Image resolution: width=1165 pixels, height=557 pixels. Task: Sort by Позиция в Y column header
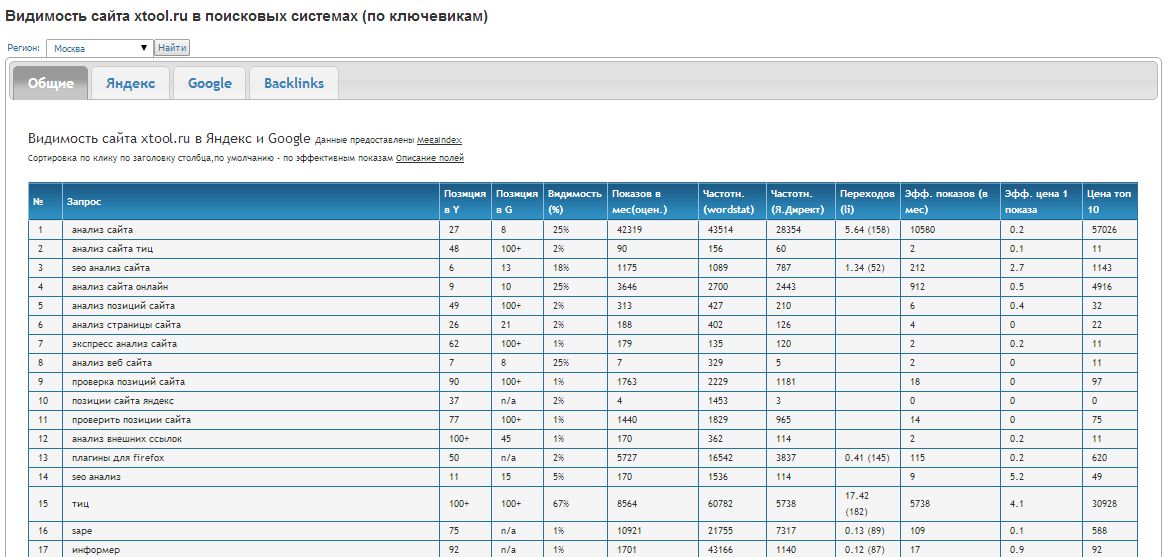(x=464, y=201)
